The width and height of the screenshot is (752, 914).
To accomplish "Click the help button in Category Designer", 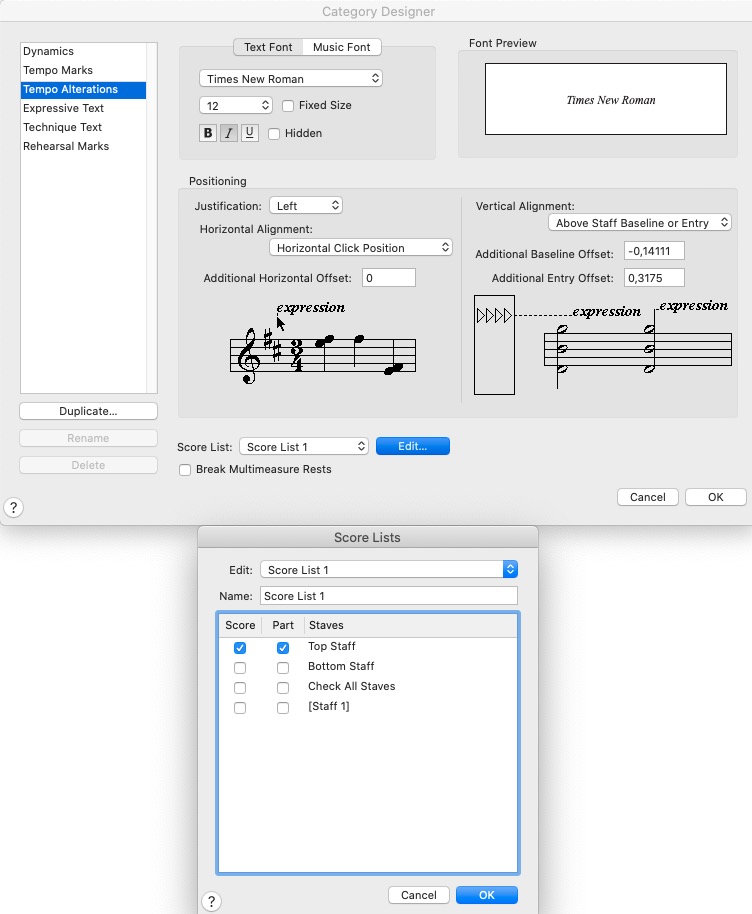I will (14, 507).
